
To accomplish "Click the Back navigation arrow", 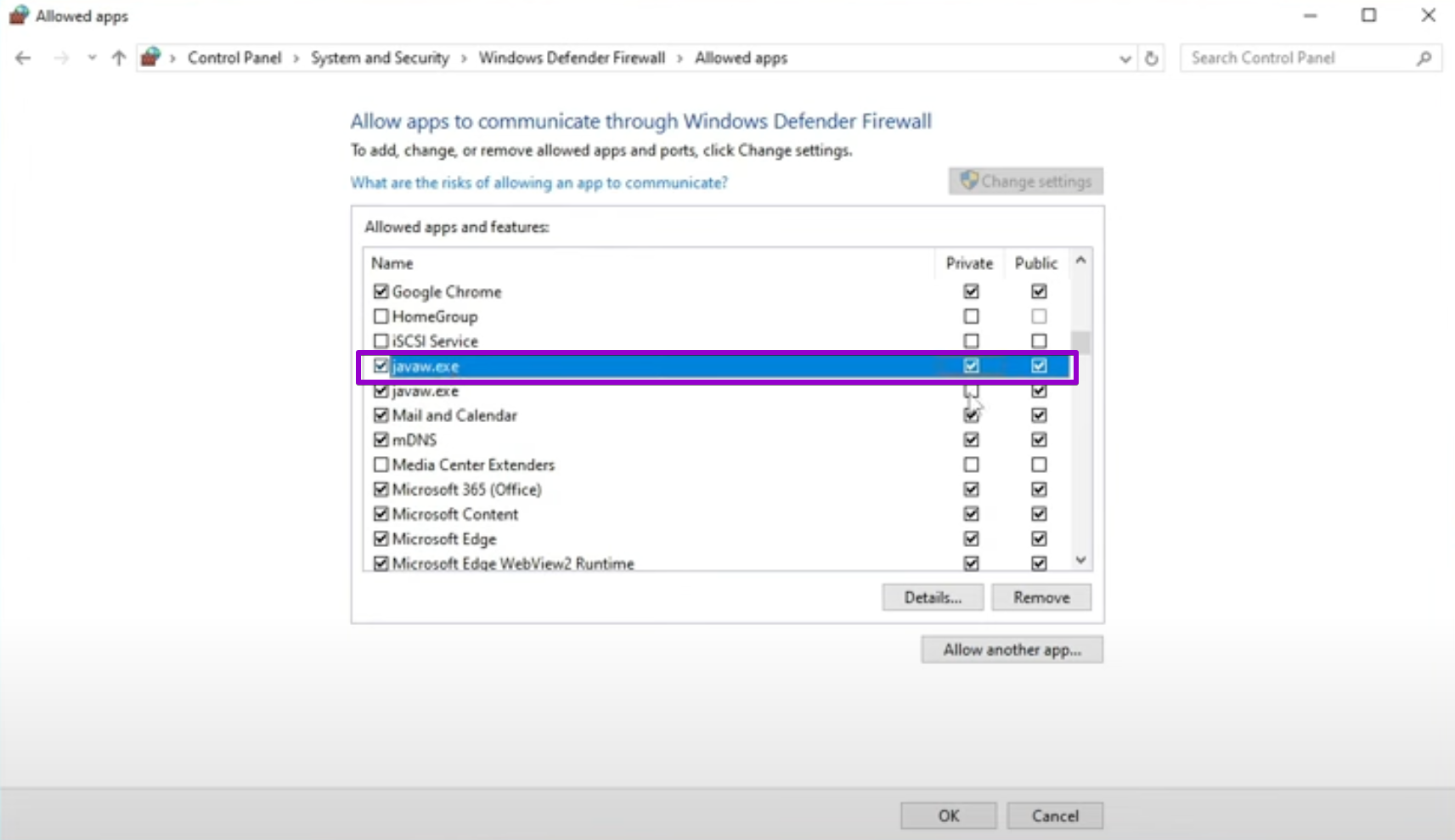I will coord(23,58).
